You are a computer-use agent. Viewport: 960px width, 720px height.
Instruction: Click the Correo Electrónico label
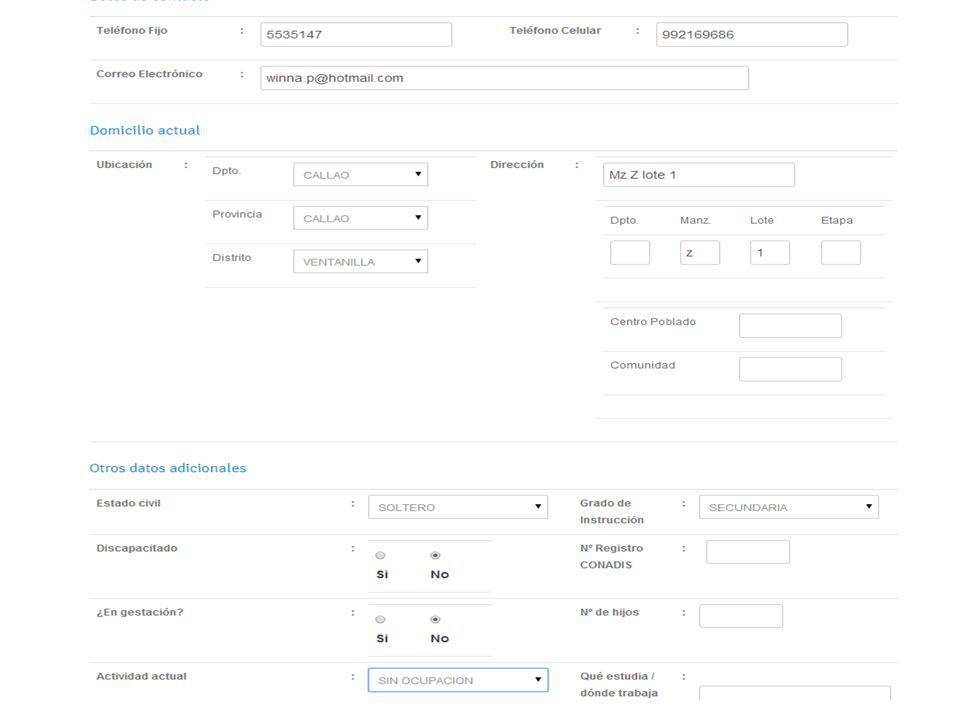[x=149, y=74]
